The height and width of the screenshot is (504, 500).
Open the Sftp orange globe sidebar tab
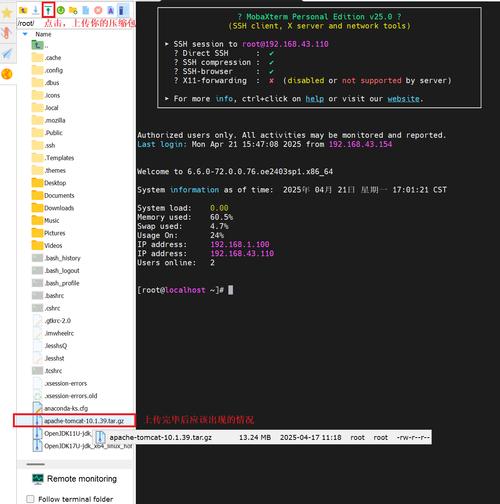(x=7, y=74)
